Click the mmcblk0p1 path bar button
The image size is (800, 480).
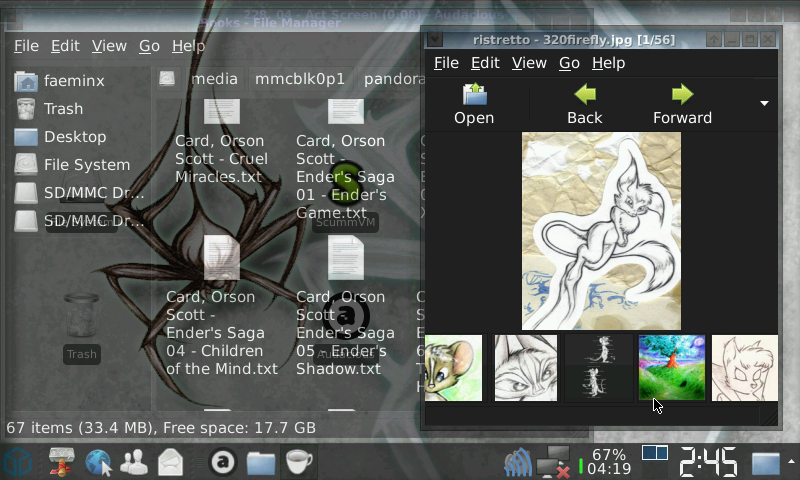point(299,78)
